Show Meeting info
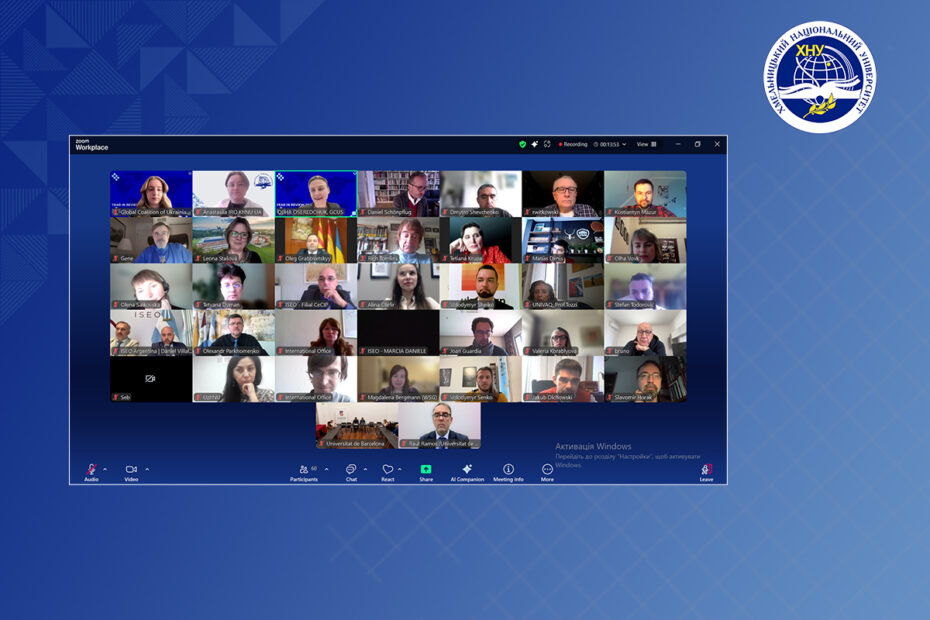Screen dimensions: 930x620 508,470
